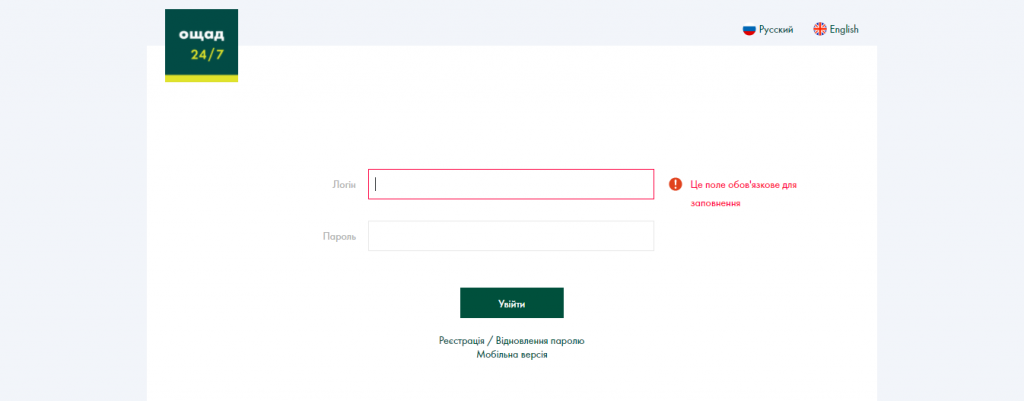Click the yellow stripe under the logo

pos(201,78)
